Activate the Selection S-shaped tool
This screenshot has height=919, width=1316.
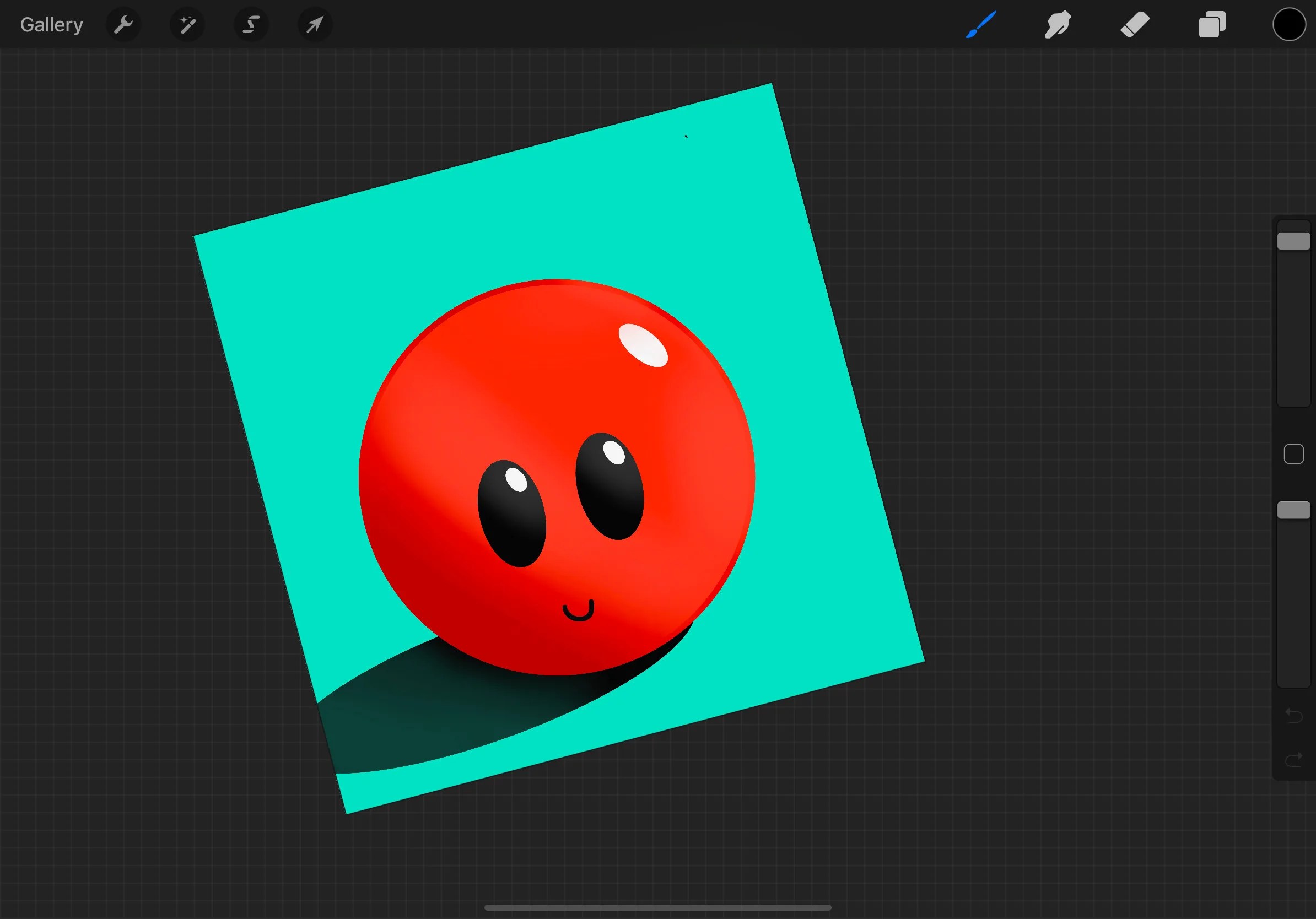[x=251, y=25]
